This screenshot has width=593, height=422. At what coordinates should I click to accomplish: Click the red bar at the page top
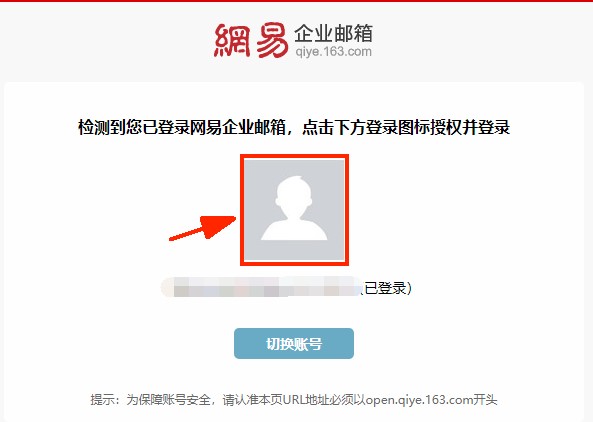[x=296, y=1]
